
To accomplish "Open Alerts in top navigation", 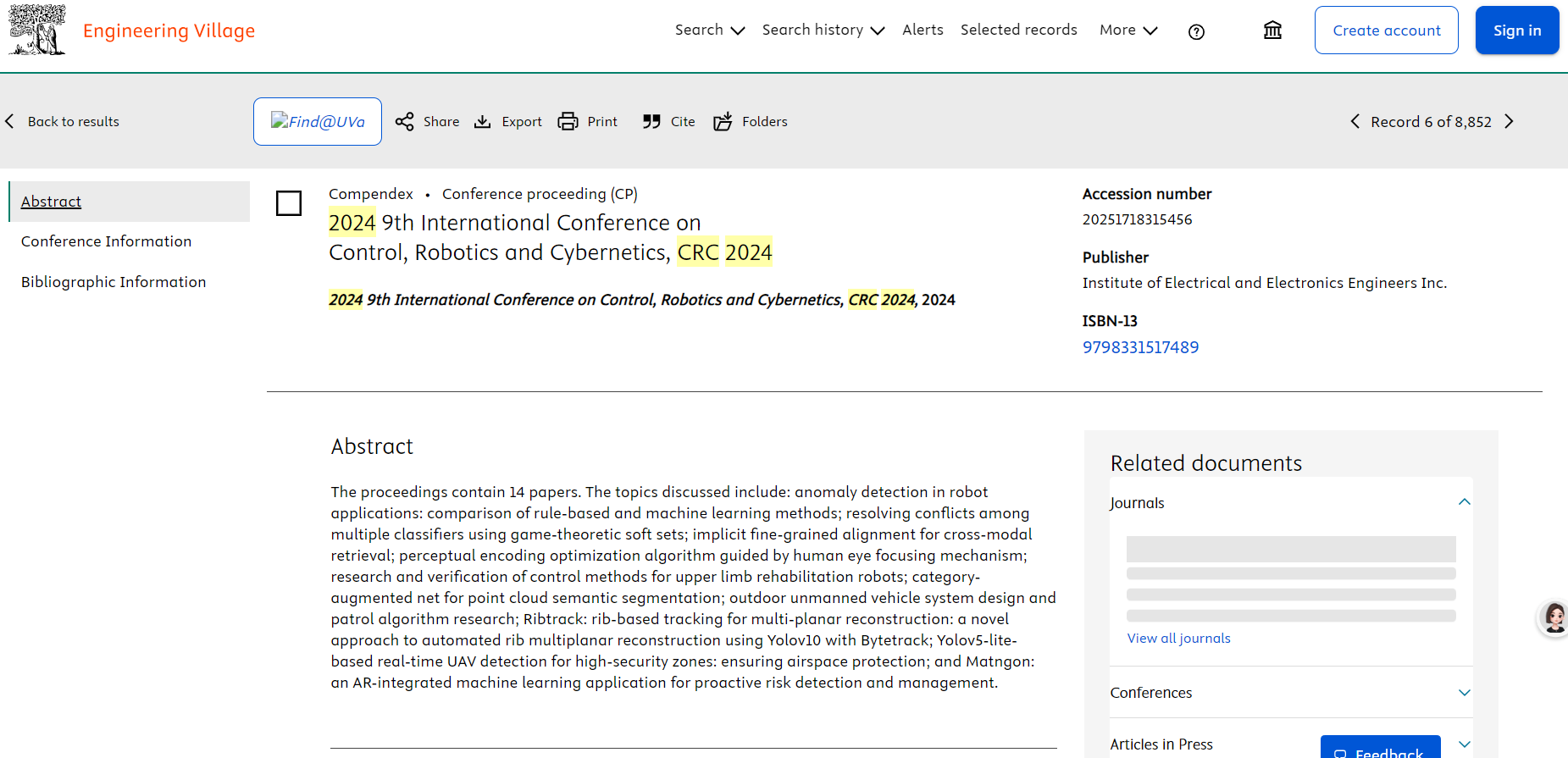I will [923, 30].
